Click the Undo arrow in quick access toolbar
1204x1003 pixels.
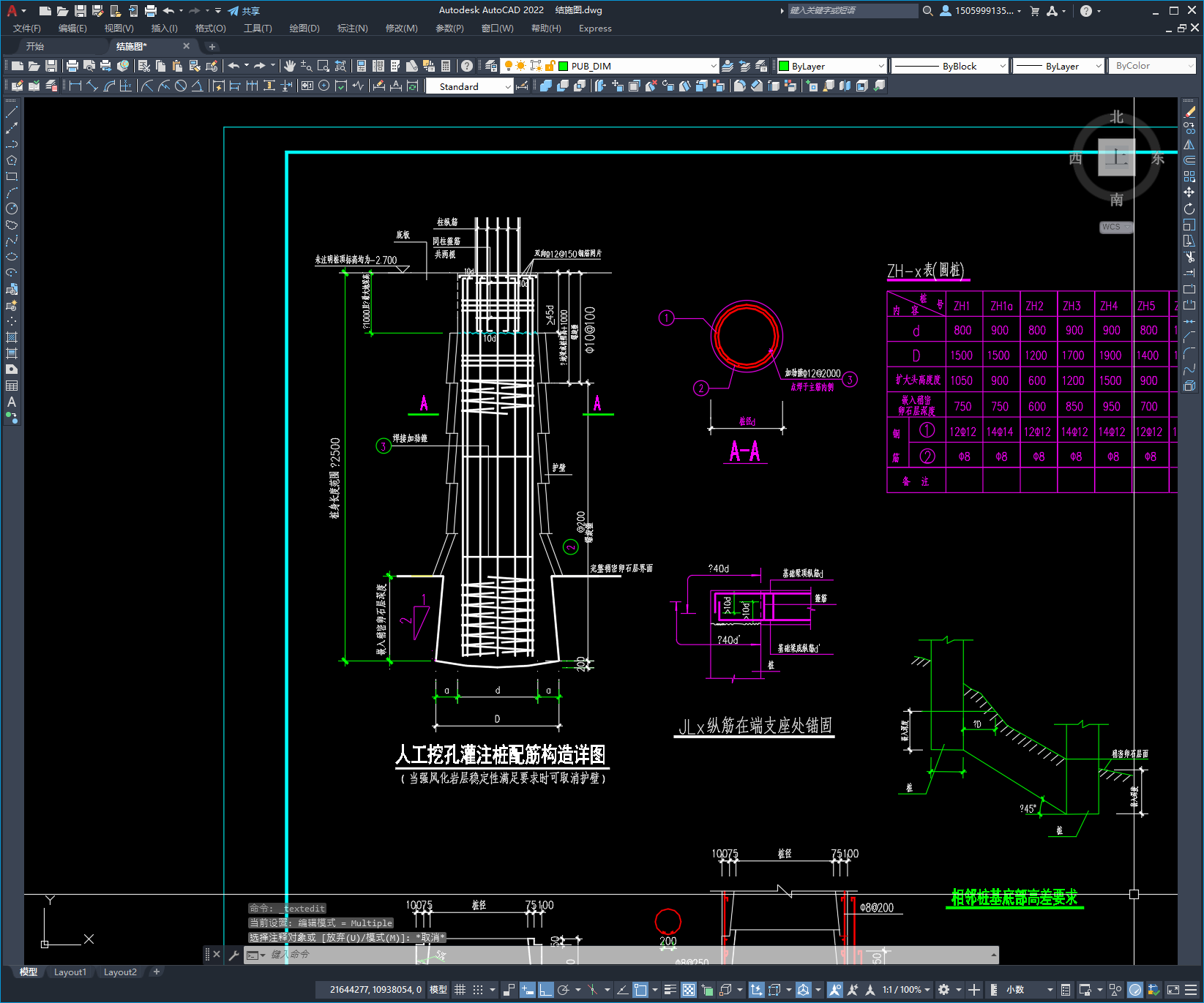pos(168,11)
